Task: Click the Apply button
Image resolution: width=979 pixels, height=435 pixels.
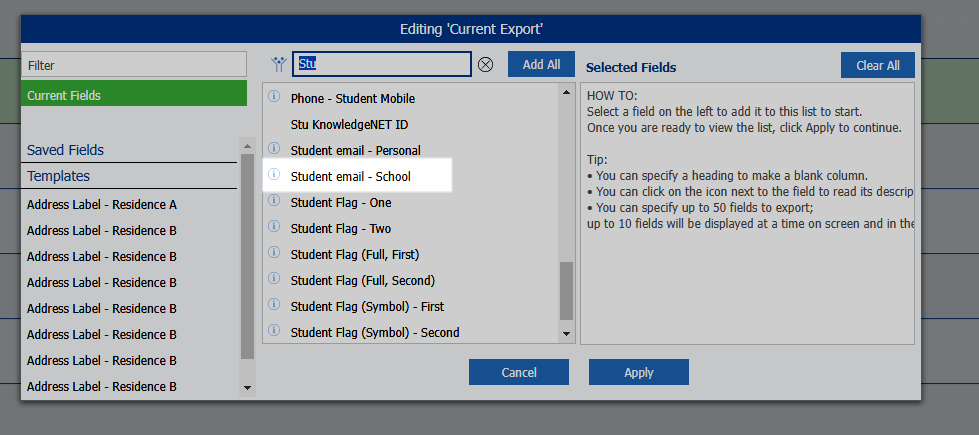Action: [639, 372]
